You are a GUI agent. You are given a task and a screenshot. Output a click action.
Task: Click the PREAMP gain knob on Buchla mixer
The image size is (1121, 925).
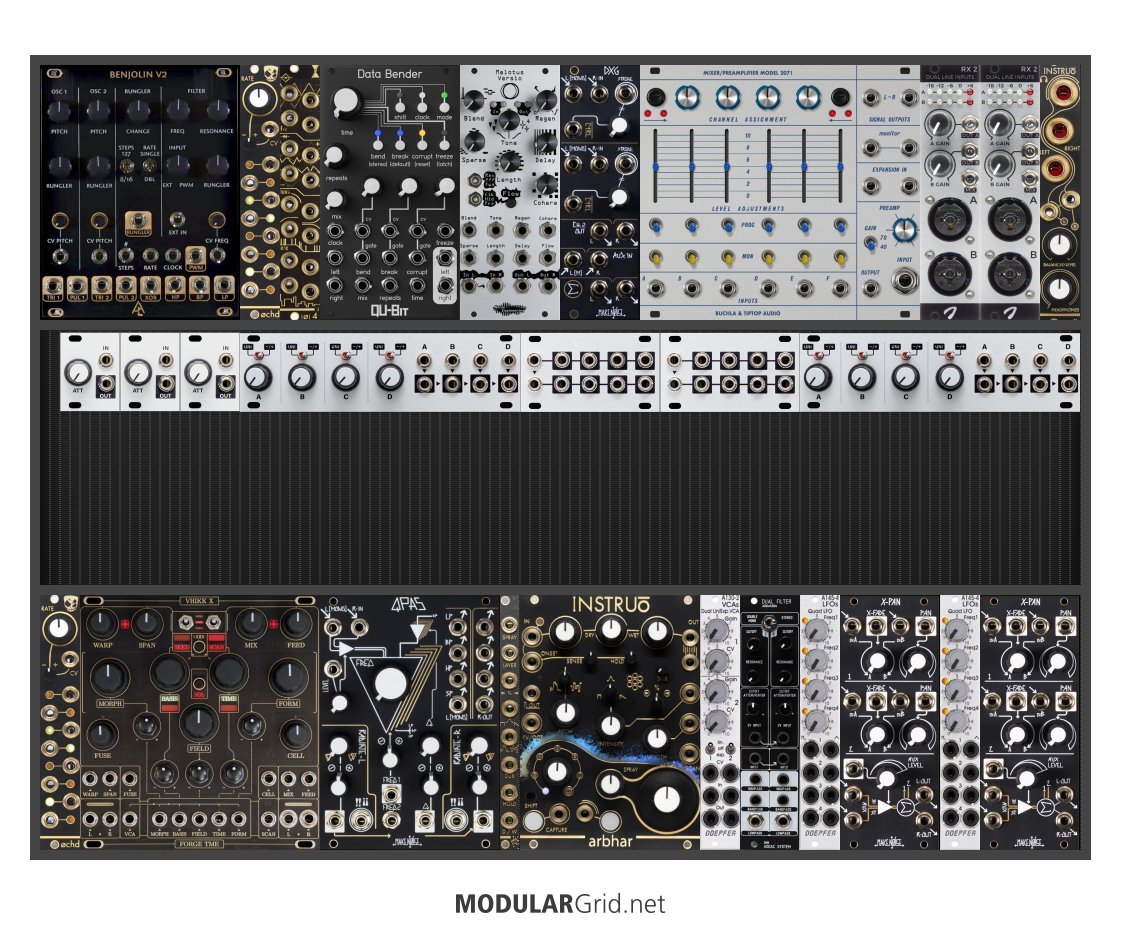[904, 230]
